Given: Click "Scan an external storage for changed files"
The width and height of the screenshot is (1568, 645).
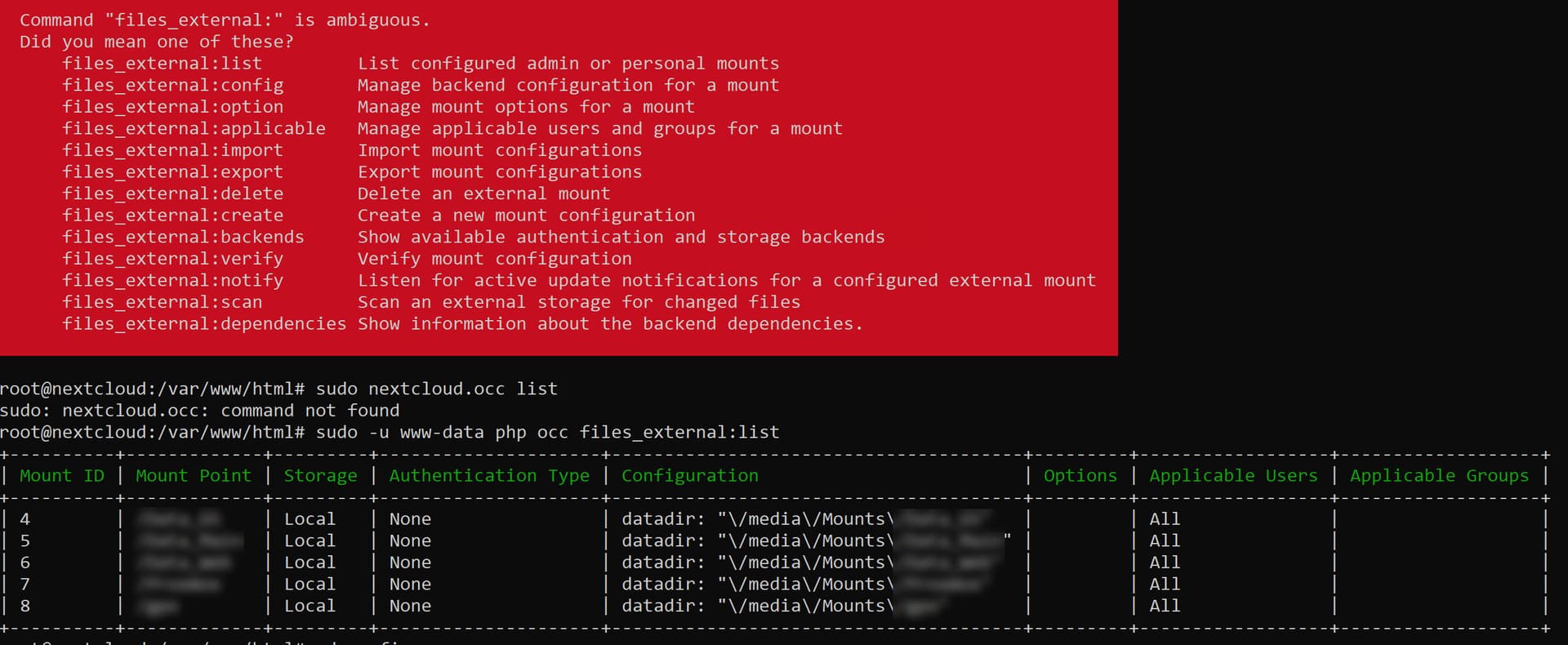Looking at the screenshot, I should coord(579,302).
